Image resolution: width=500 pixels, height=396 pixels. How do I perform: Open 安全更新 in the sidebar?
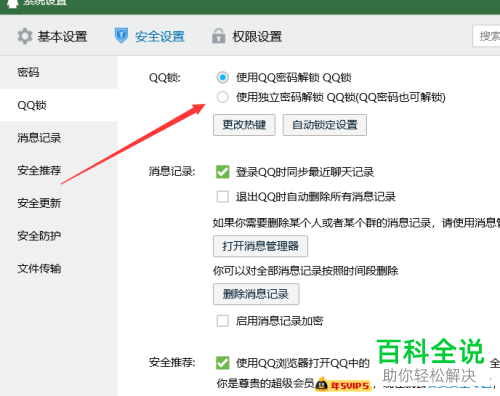point(59,203)
